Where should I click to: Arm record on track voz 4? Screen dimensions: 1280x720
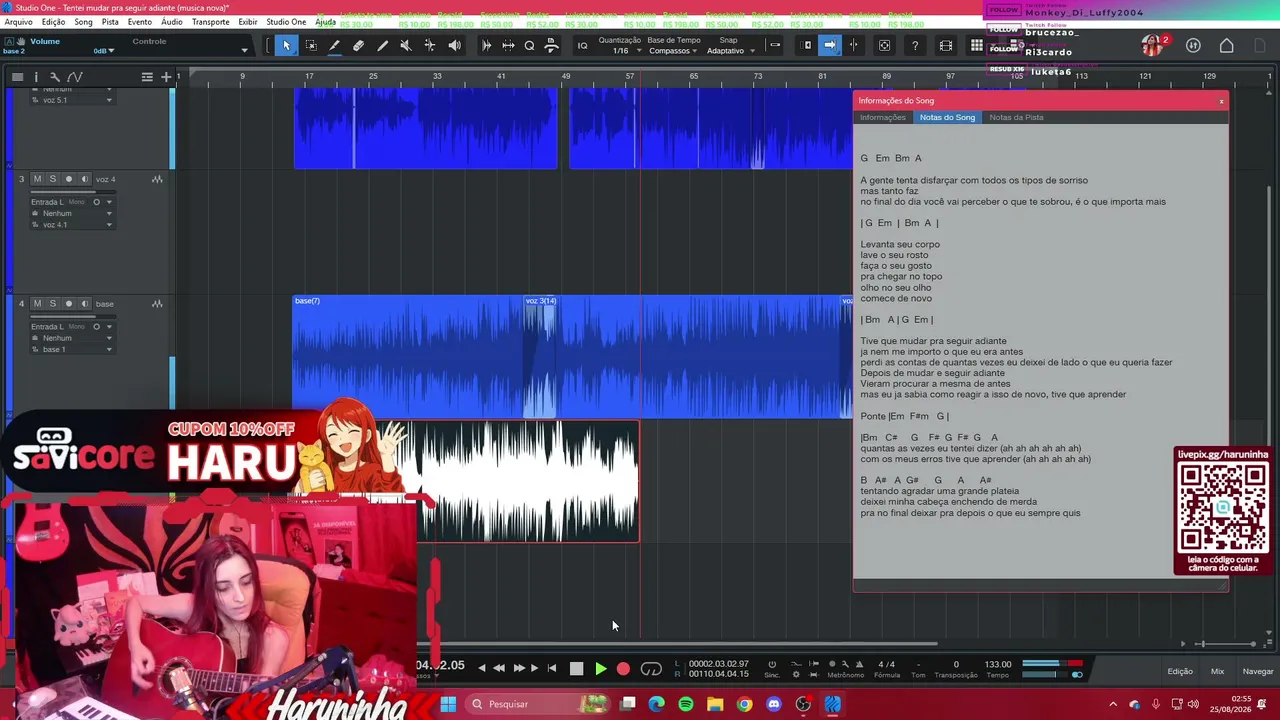69,179
